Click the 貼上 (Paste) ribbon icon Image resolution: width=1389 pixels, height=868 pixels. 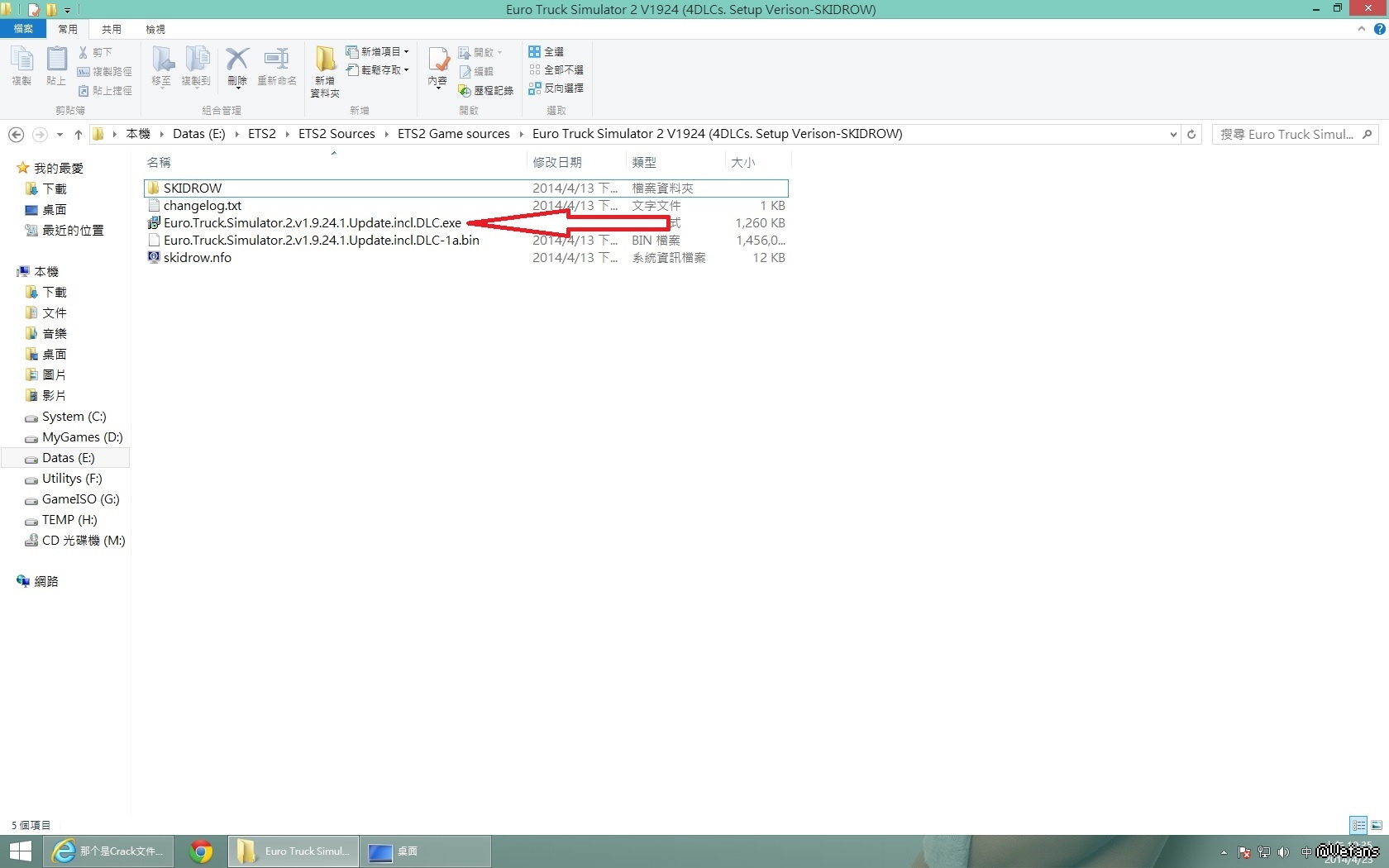tap(56, 66)
